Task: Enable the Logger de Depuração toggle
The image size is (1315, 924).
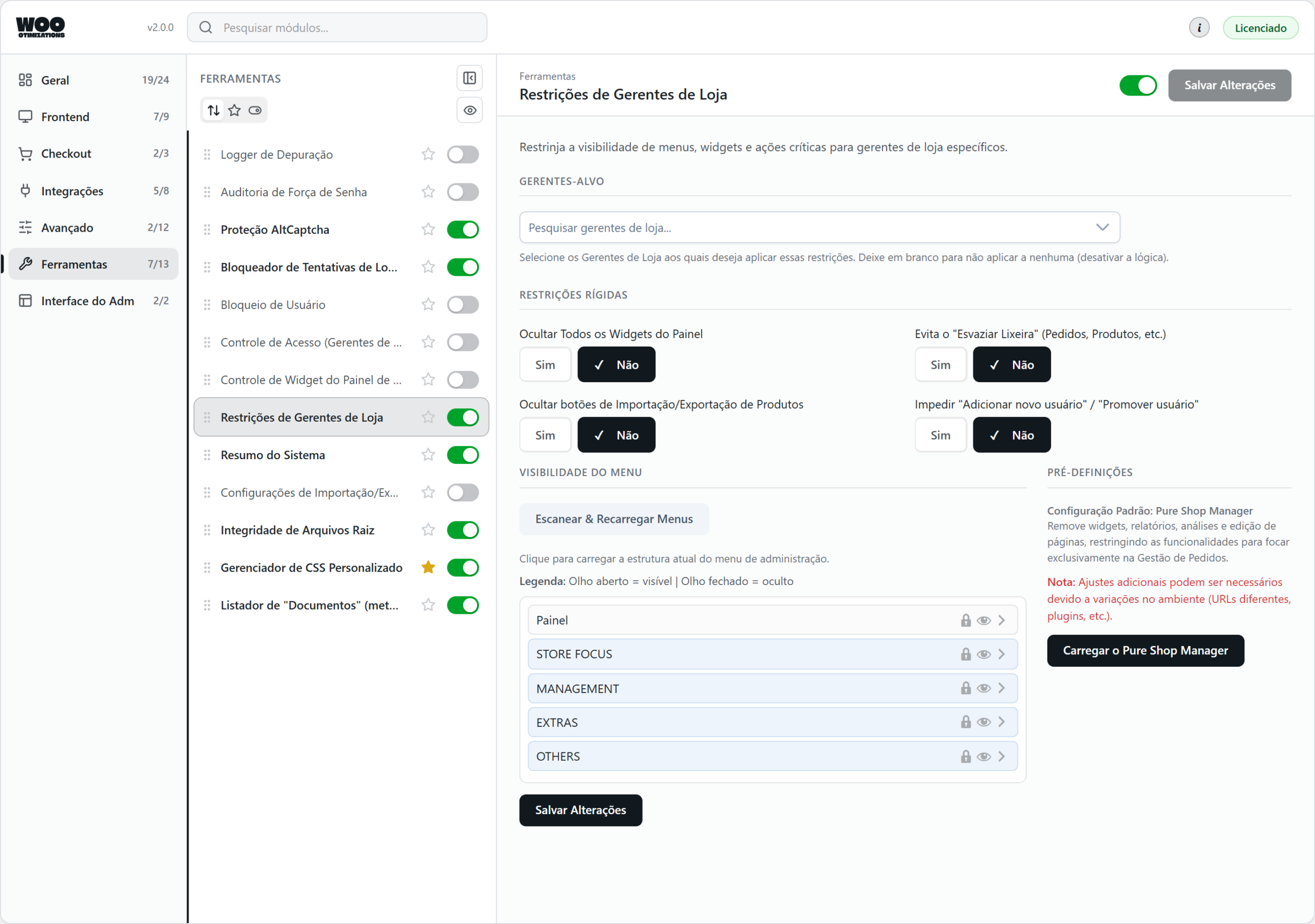Action: point(463,154)
